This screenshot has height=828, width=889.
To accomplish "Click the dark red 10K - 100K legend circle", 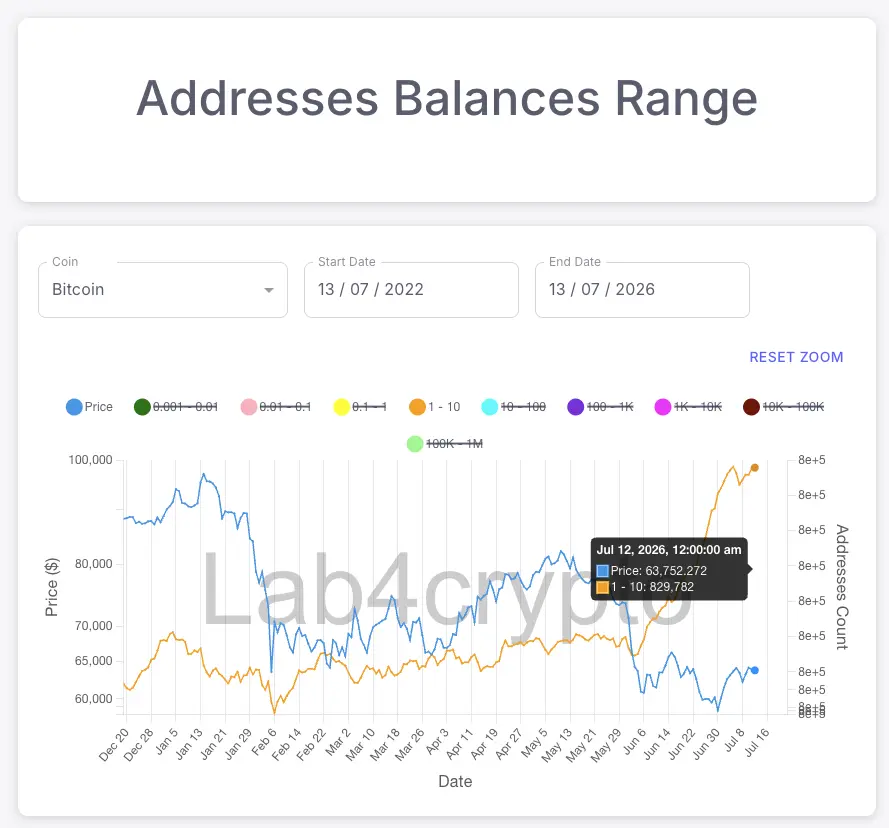I will click(x=751, y=407).
